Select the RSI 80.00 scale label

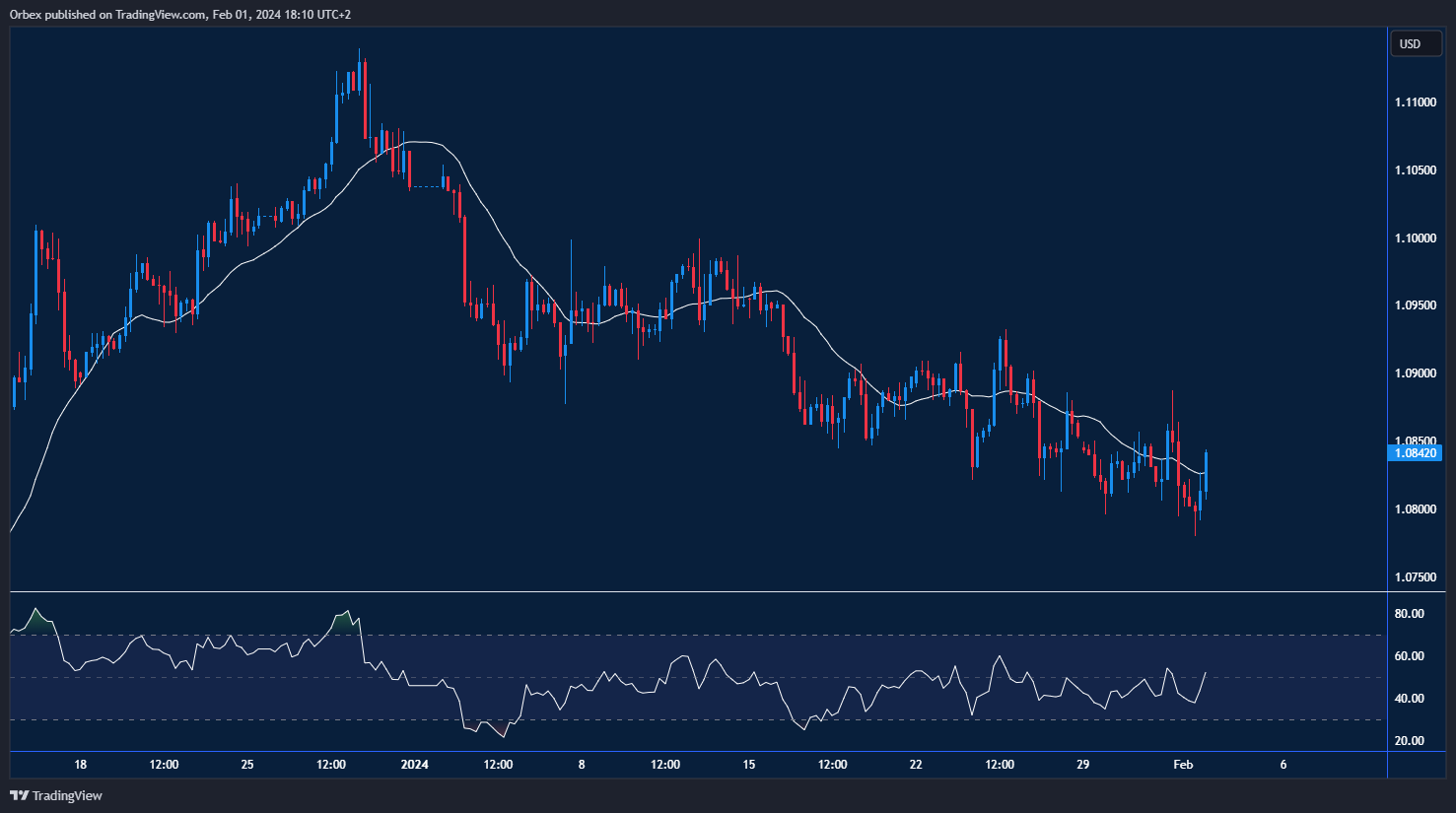(1410, 614)
